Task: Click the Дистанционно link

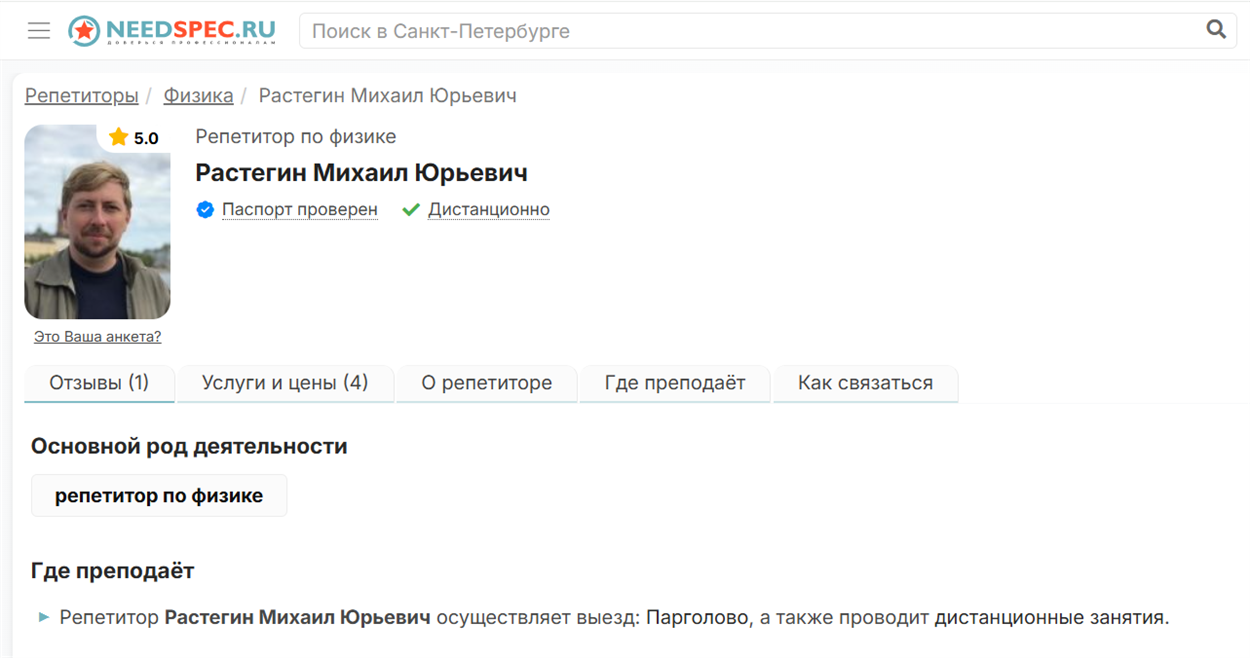Action: 489,210
